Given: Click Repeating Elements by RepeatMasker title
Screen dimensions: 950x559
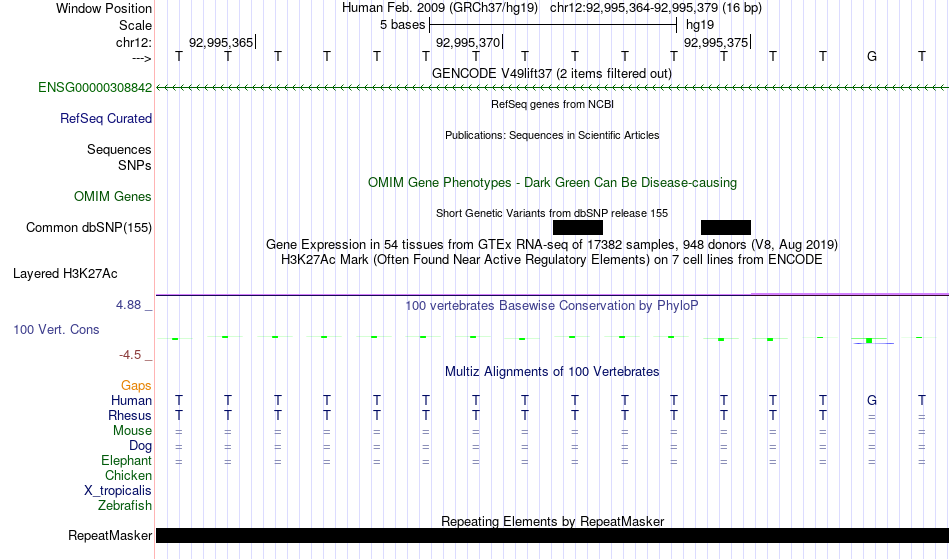Looking at the screenshot, I should pyautogui.click(x=553, y=521).
